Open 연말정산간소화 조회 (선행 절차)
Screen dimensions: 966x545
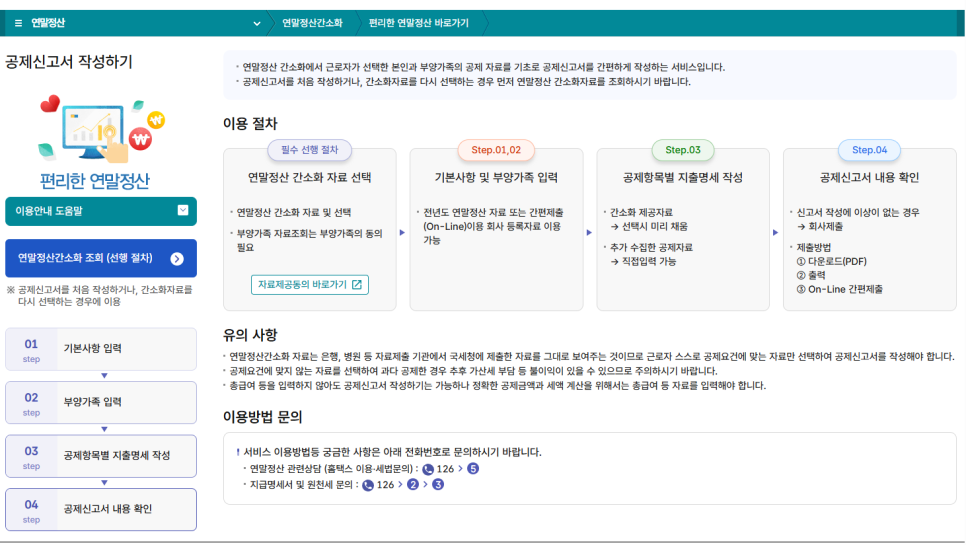(x=101, y=258)
